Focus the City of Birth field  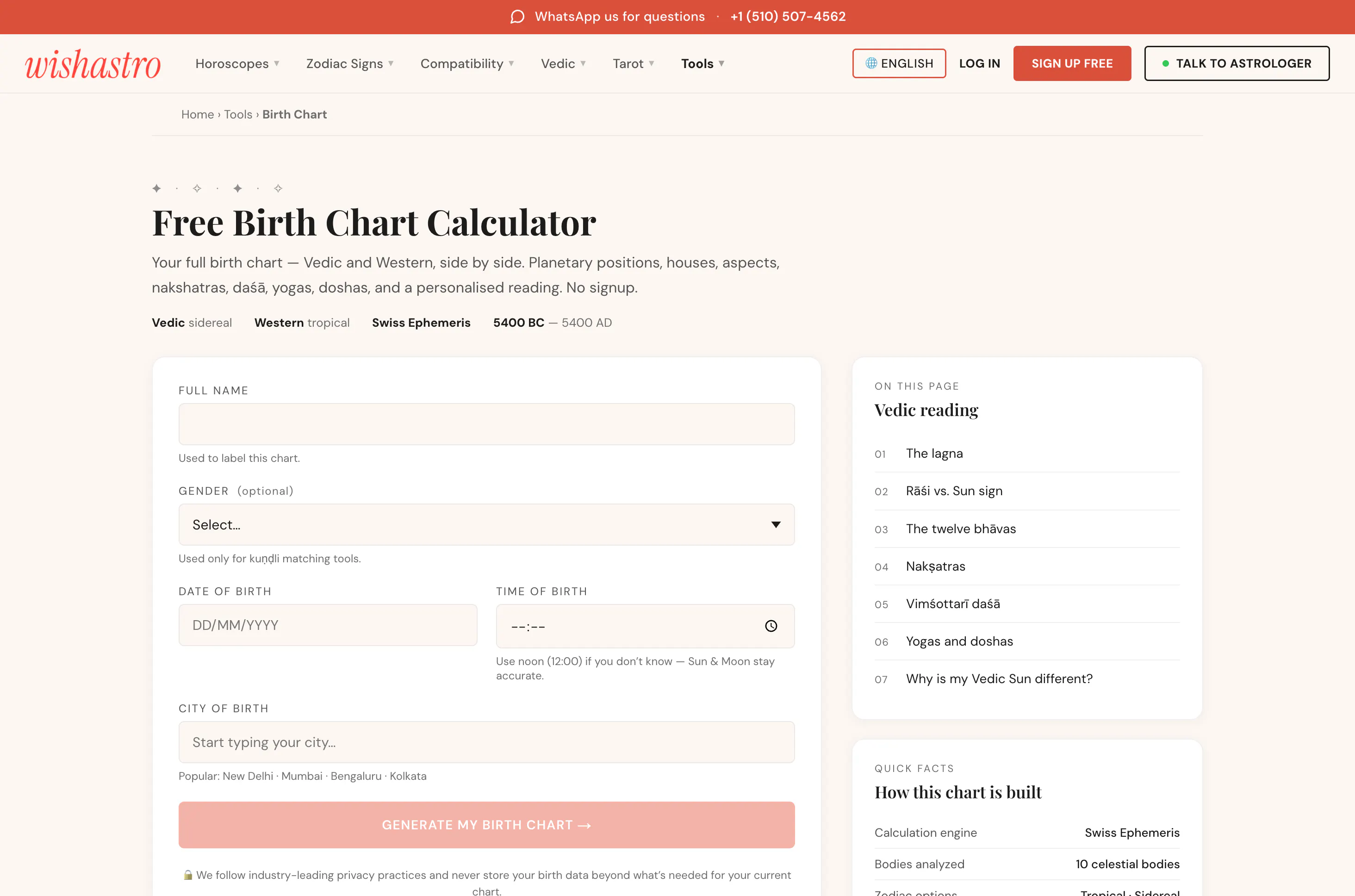tap(486, 742)
